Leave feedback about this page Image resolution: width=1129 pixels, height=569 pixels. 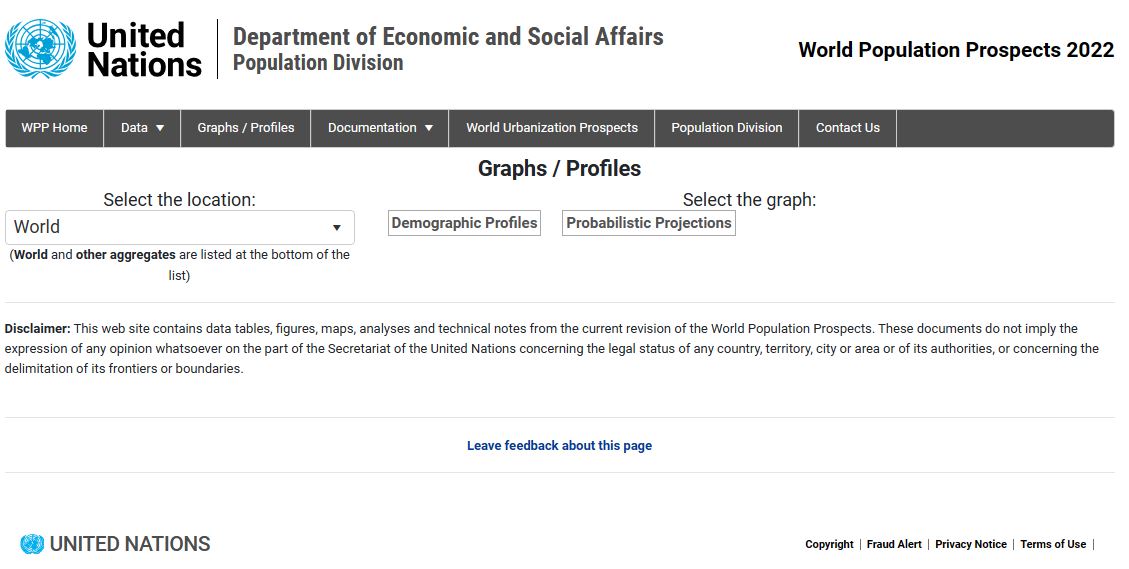(559, 446)
